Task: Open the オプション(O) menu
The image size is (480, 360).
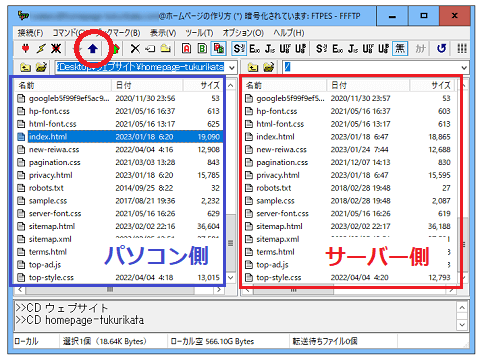Action: coord(243,33)
